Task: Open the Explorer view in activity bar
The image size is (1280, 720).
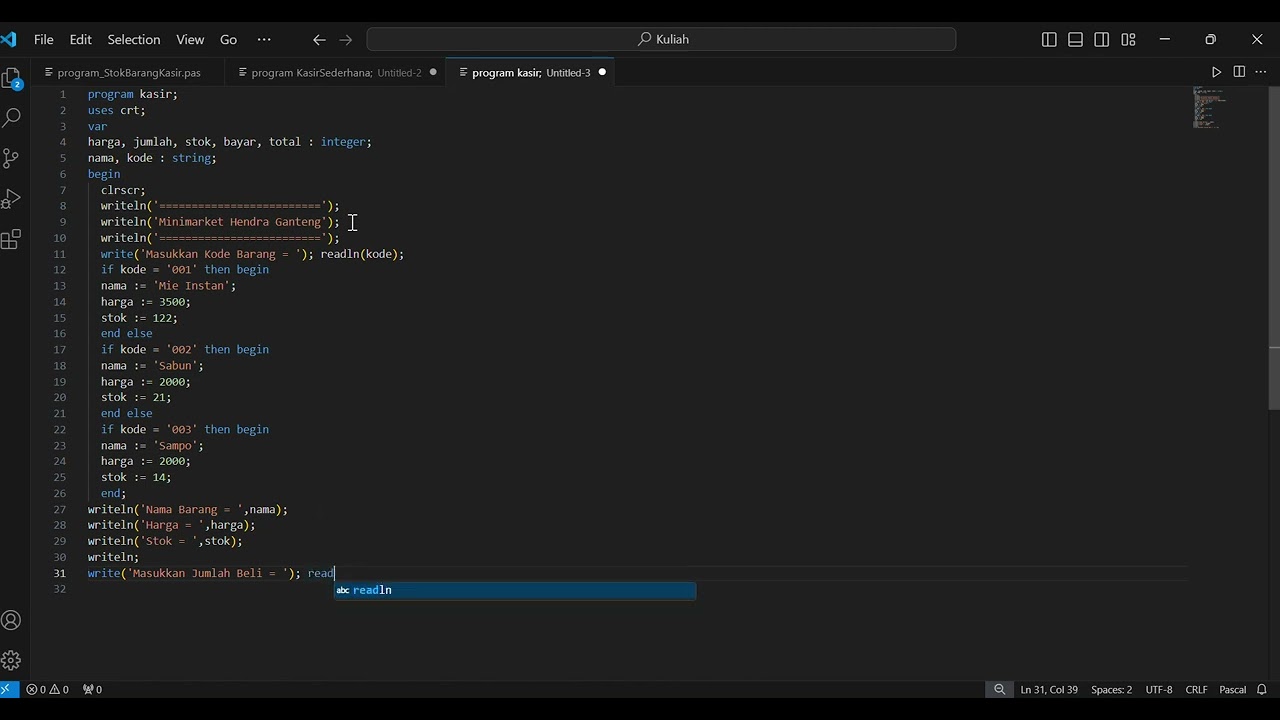Action: pyautogui.click(x=12, y=78)
